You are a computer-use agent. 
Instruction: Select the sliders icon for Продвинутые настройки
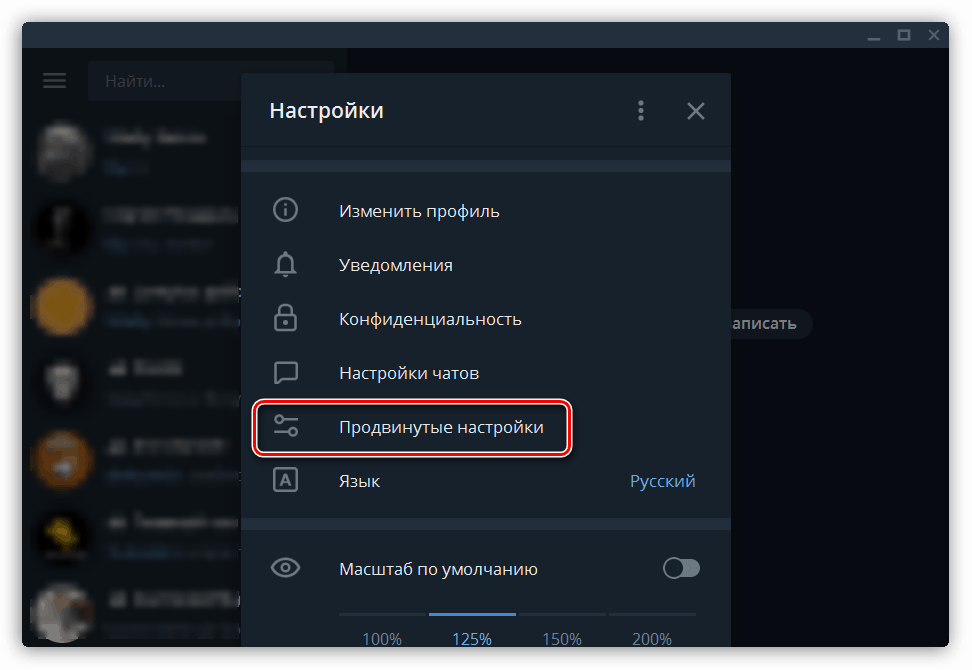[x=286, y=426]
